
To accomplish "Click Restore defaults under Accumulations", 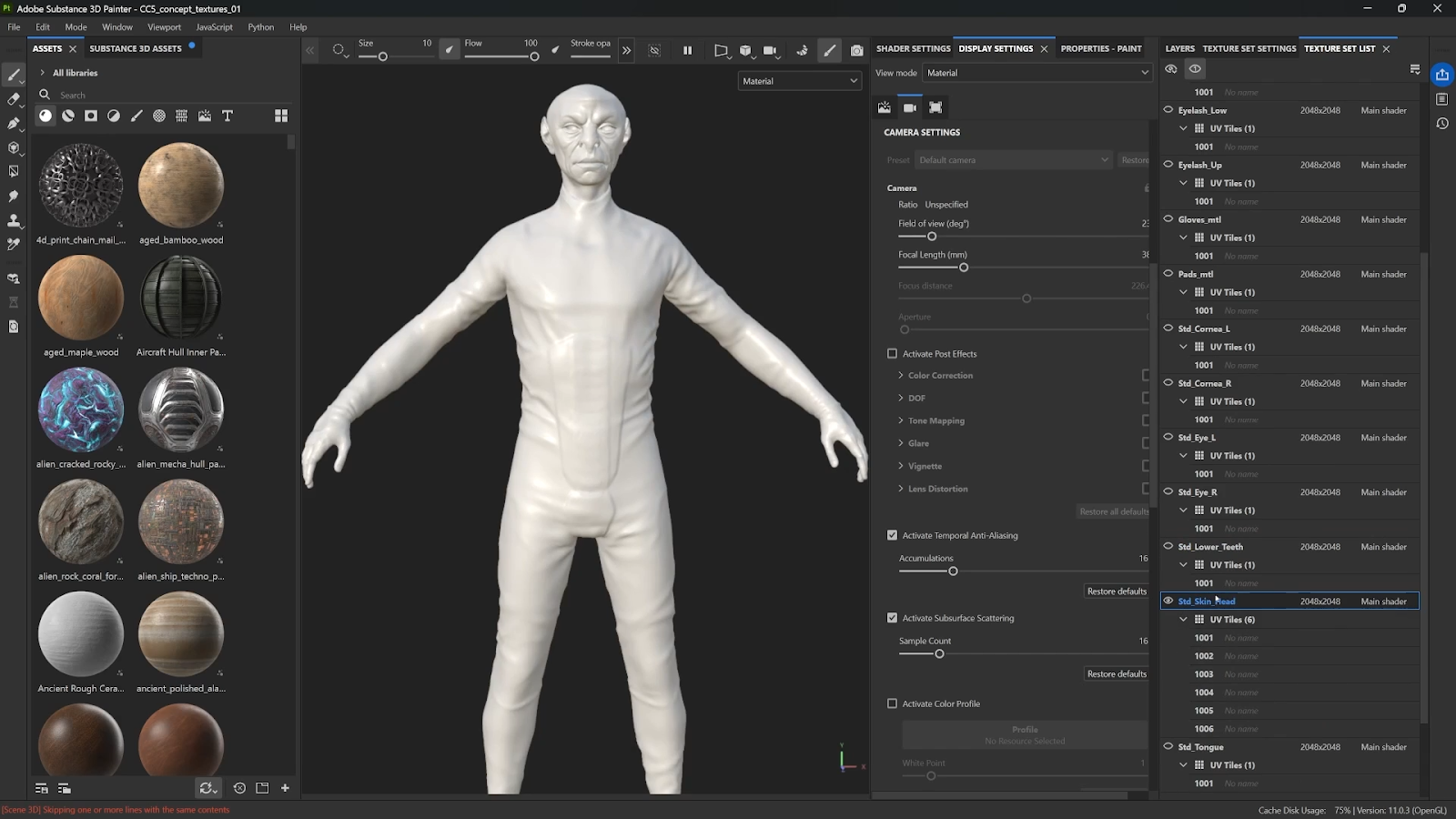I will point(1116,591).
